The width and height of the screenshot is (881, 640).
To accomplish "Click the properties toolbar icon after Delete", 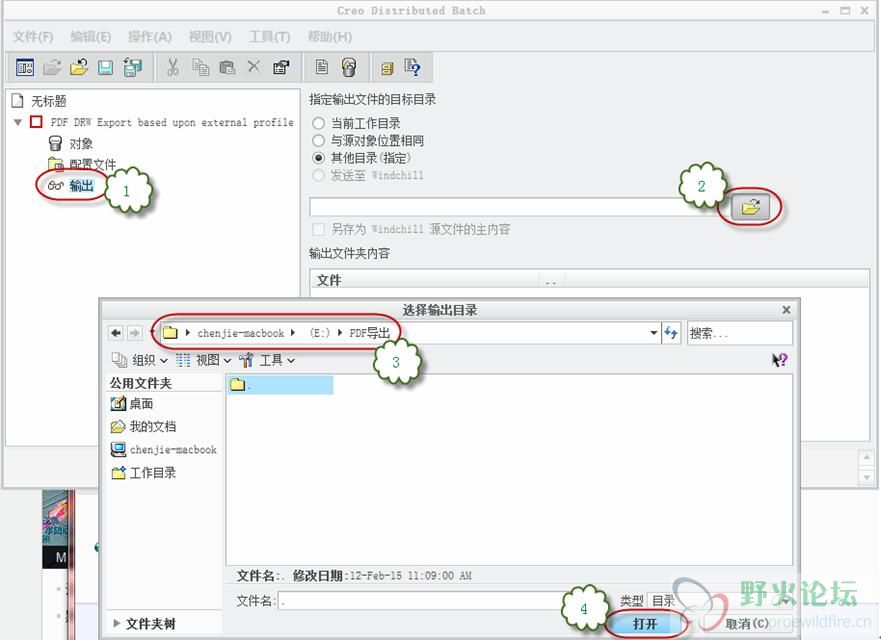I will (x=281, y=67).
